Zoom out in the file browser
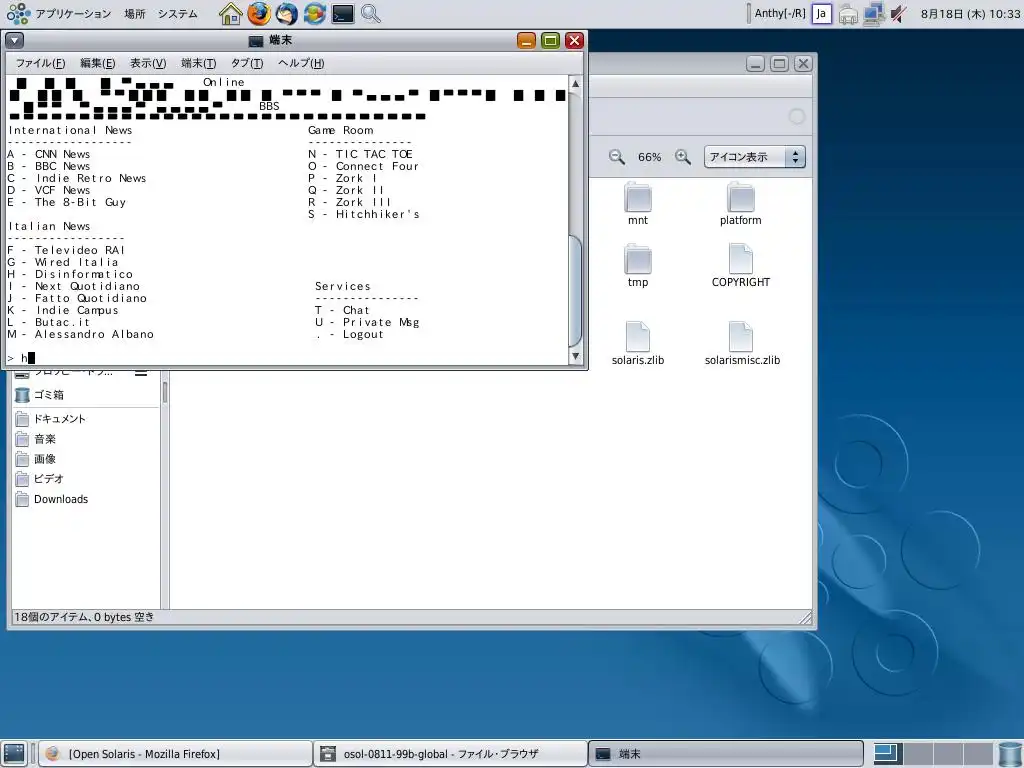 pos(616,157)
